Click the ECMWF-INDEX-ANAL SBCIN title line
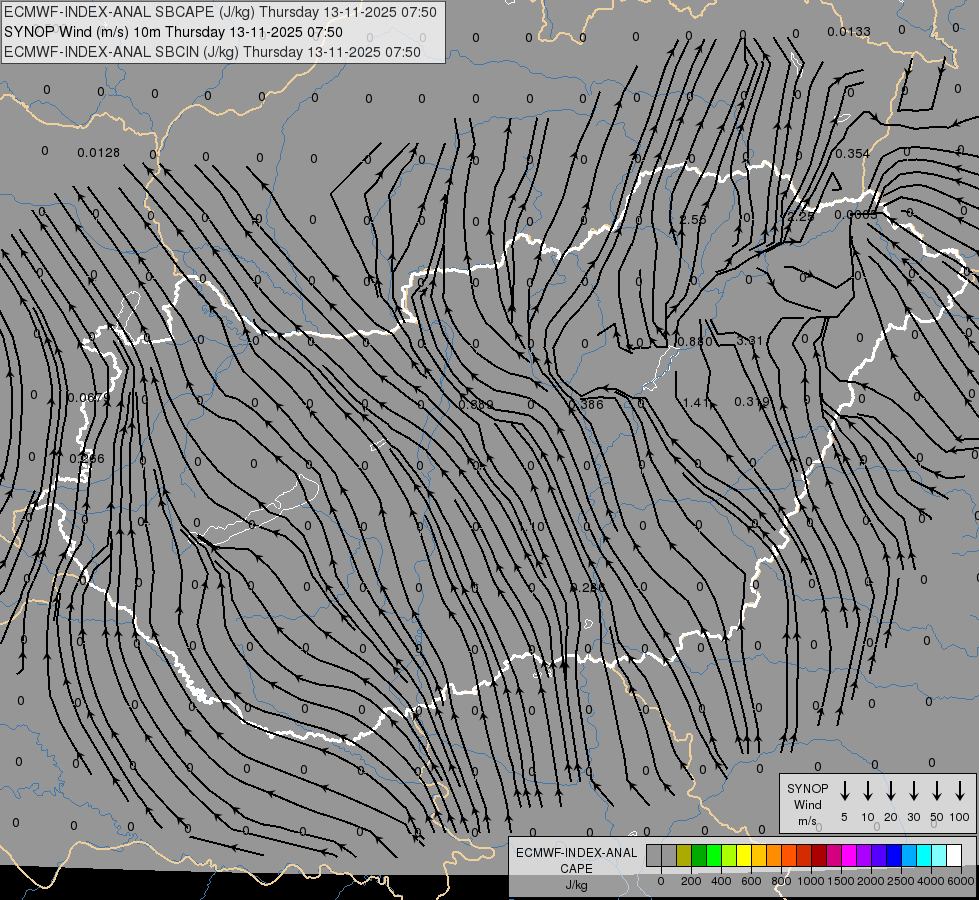 [212, 52]
